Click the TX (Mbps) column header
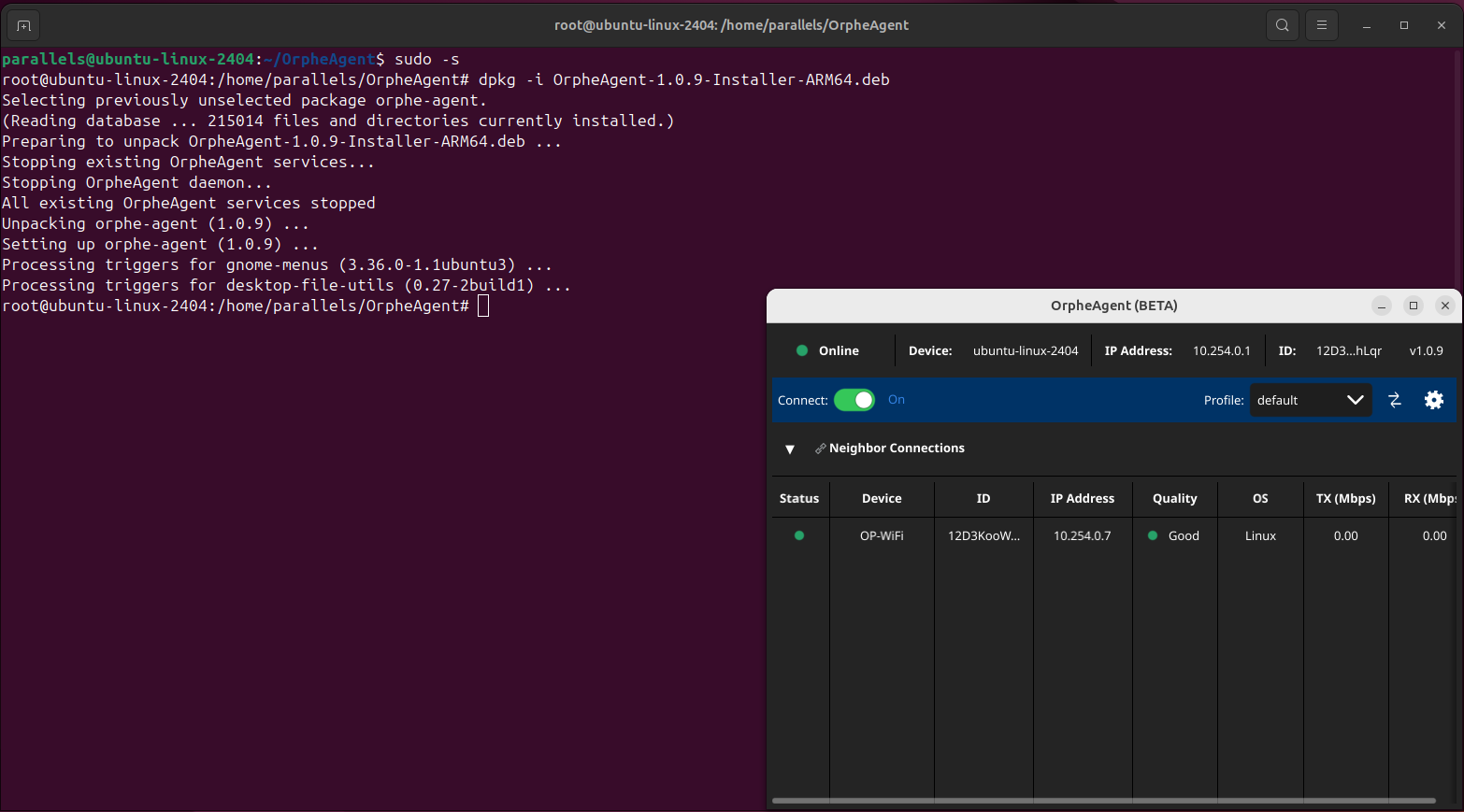The image size is (1464, 812). pyautogui.click(x=1345, y=498)
